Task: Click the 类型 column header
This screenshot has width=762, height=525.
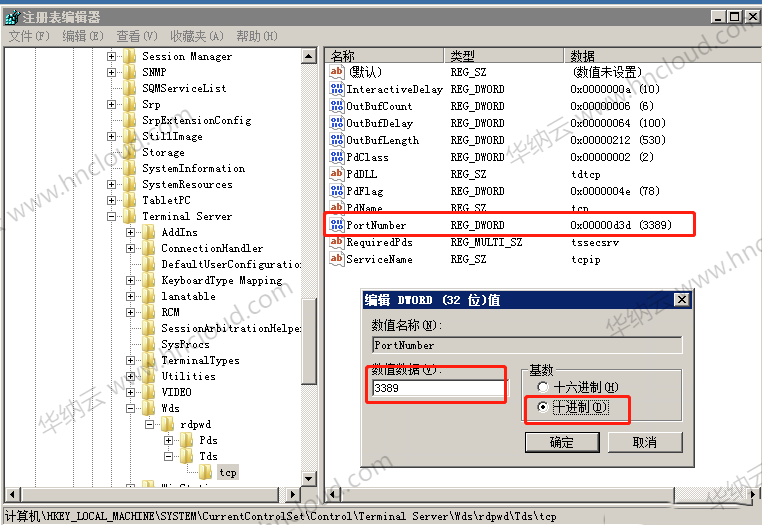Action: [503, 55]
